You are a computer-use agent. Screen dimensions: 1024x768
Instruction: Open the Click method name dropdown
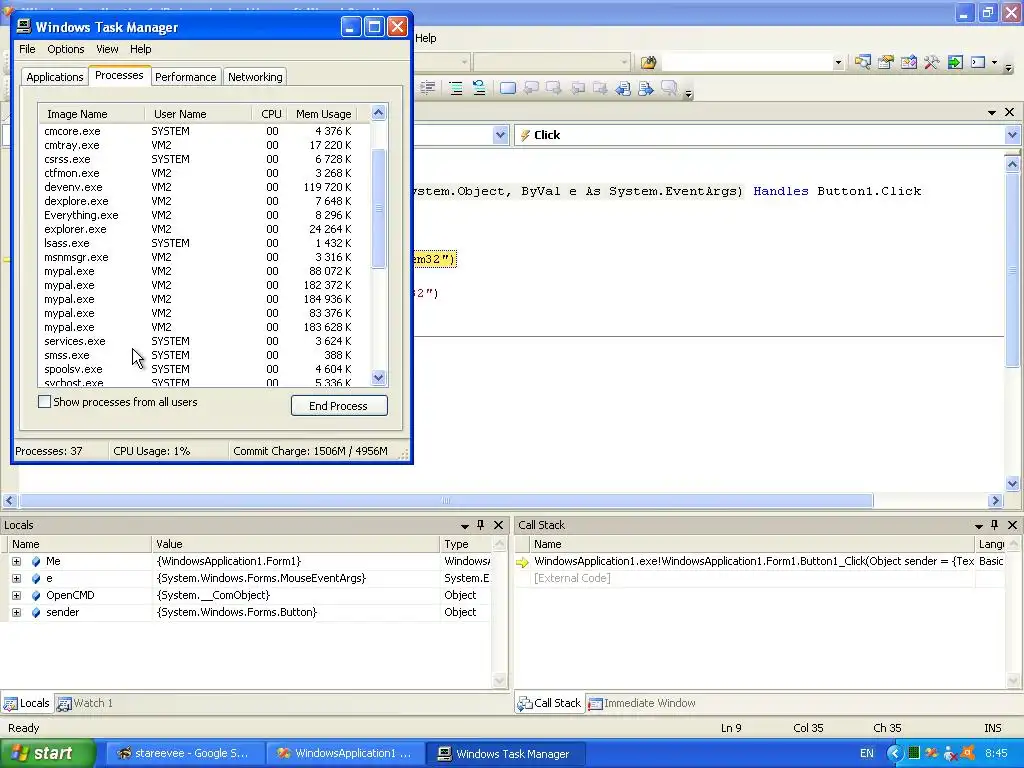(x=1012, y=135)
